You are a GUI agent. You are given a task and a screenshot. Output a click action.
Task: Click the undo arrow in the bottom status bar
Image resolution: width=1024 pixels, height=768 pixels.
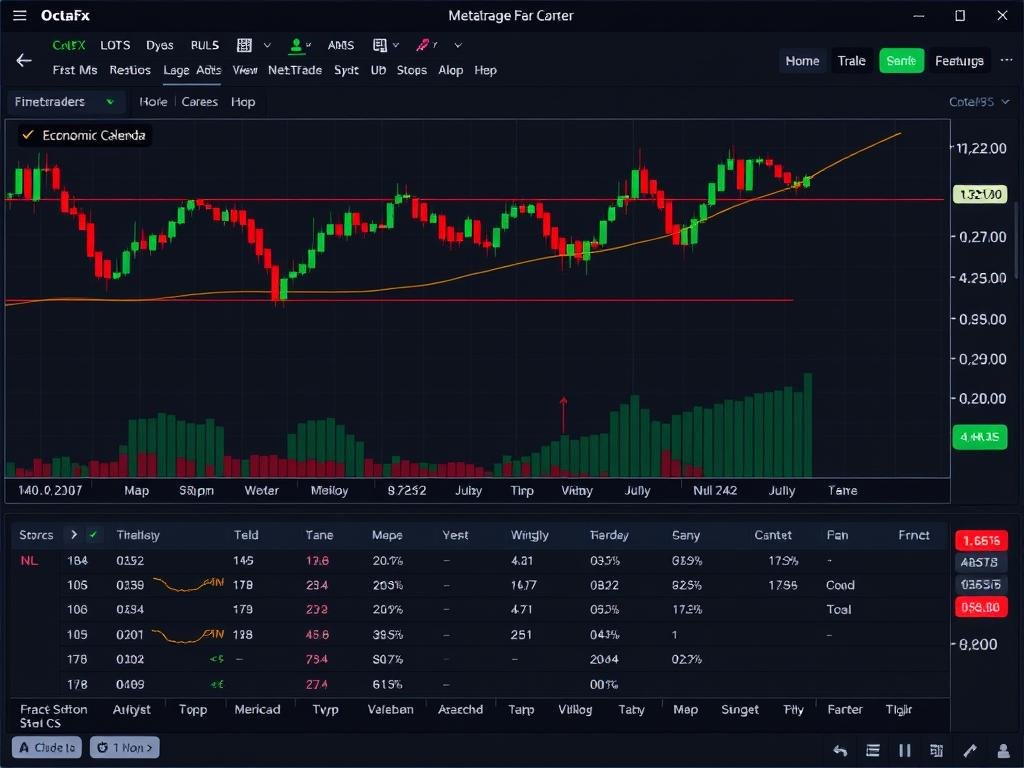(842, 750)
